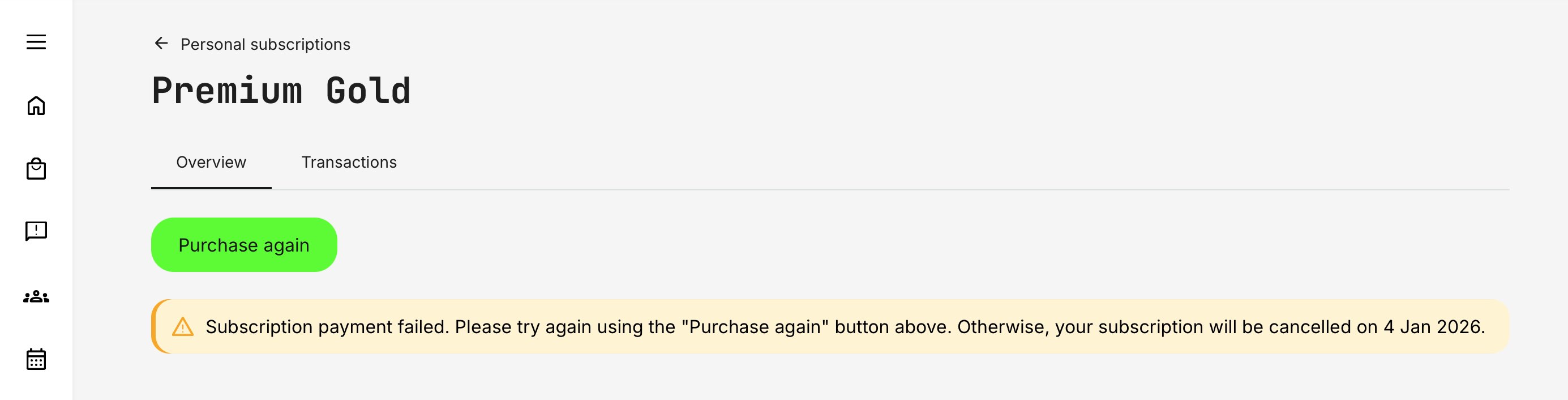Open the calendar icon in sidebar
This screenshot has height=400, width=1568.
tap(36, 359)
